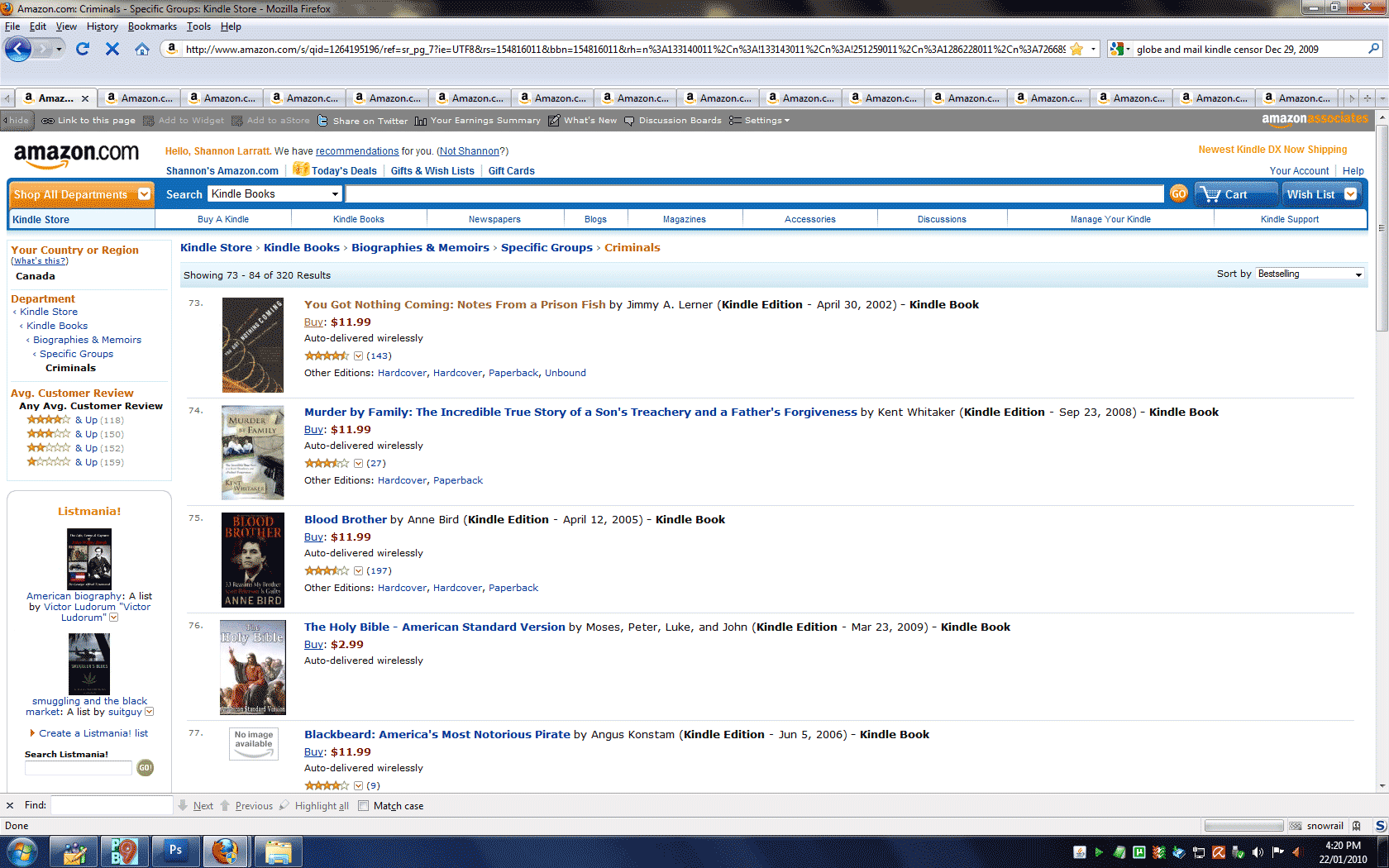1389x868 pixels.
Task: Click the orange Go search button
Action: click(x=1178, y=193)
